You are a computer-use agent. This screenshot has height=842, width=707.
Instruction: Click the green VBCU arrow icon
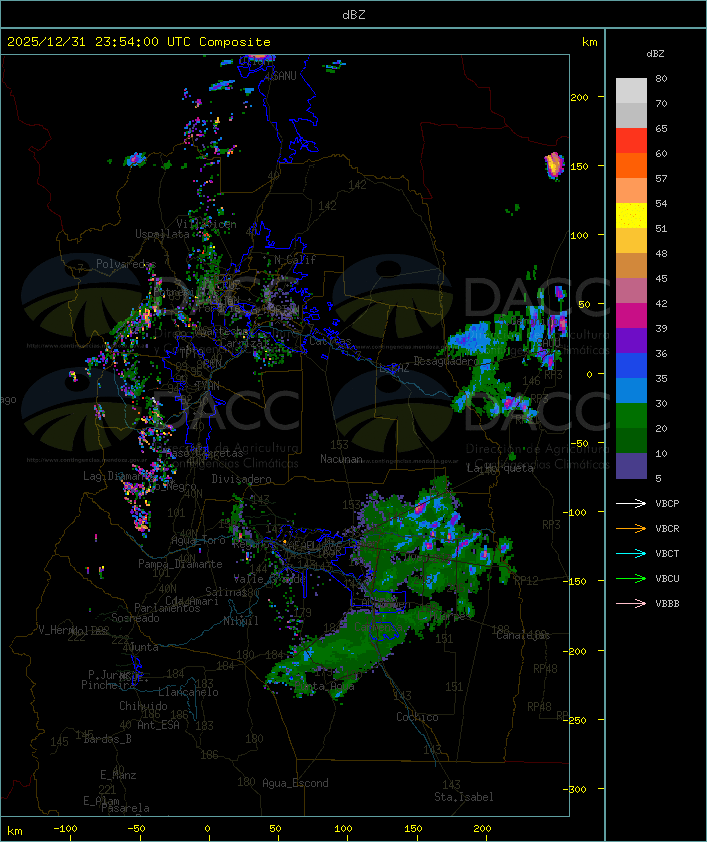click(x=631, y=578)
